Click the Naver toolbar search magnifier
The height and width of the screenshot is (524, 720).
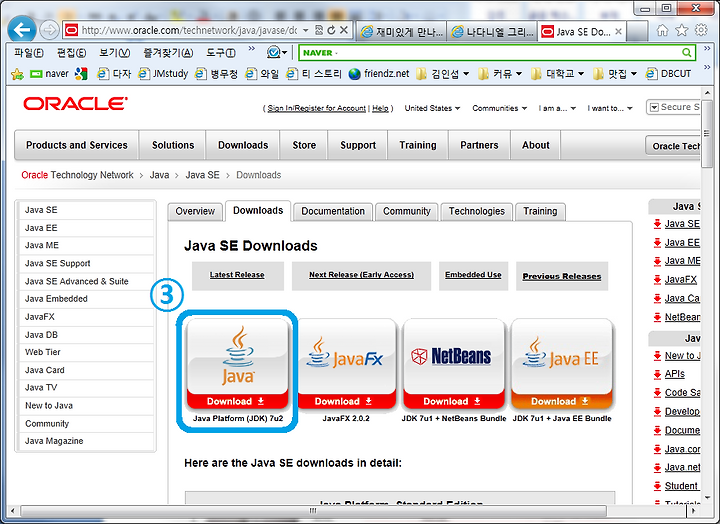(686, 53)
